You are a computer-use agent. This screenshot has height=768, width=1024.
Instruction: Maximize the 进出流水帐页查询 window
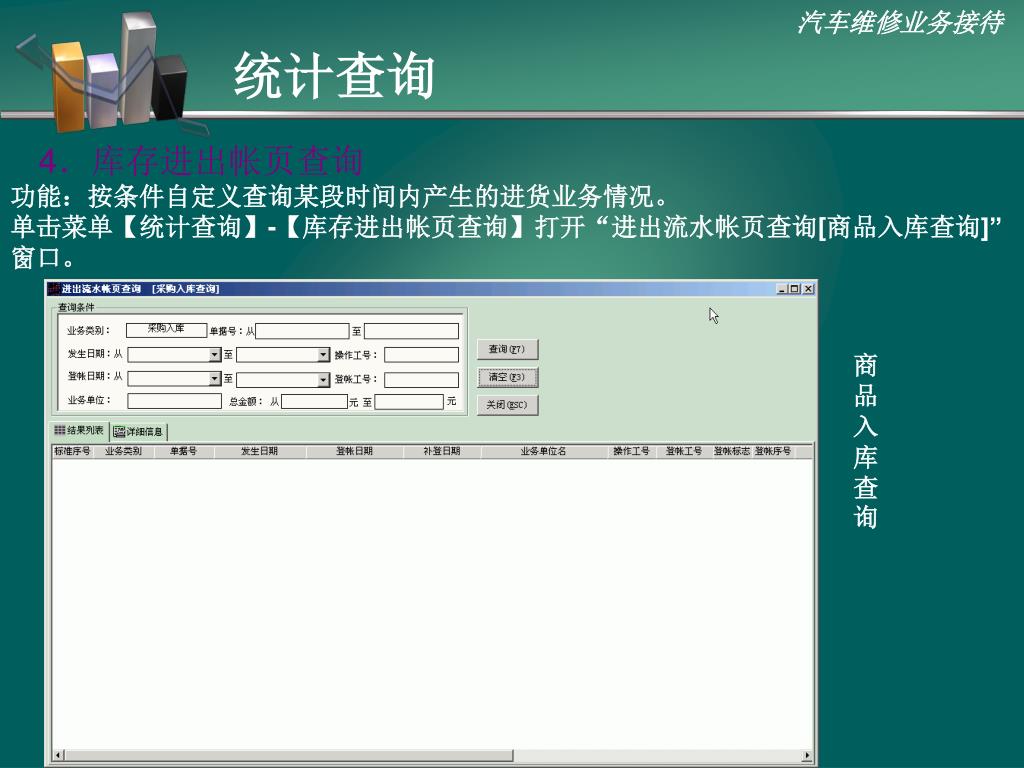click(794, 289)
